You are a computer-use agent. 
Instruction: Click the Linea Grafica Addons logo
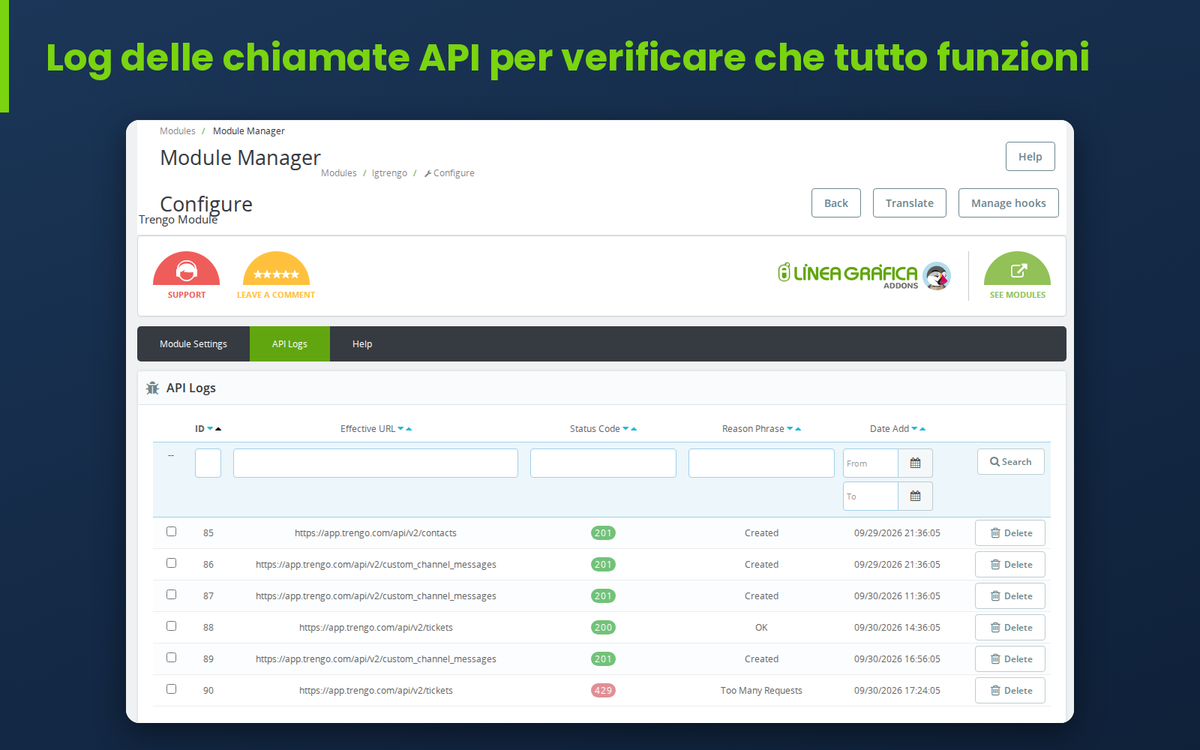864,276
